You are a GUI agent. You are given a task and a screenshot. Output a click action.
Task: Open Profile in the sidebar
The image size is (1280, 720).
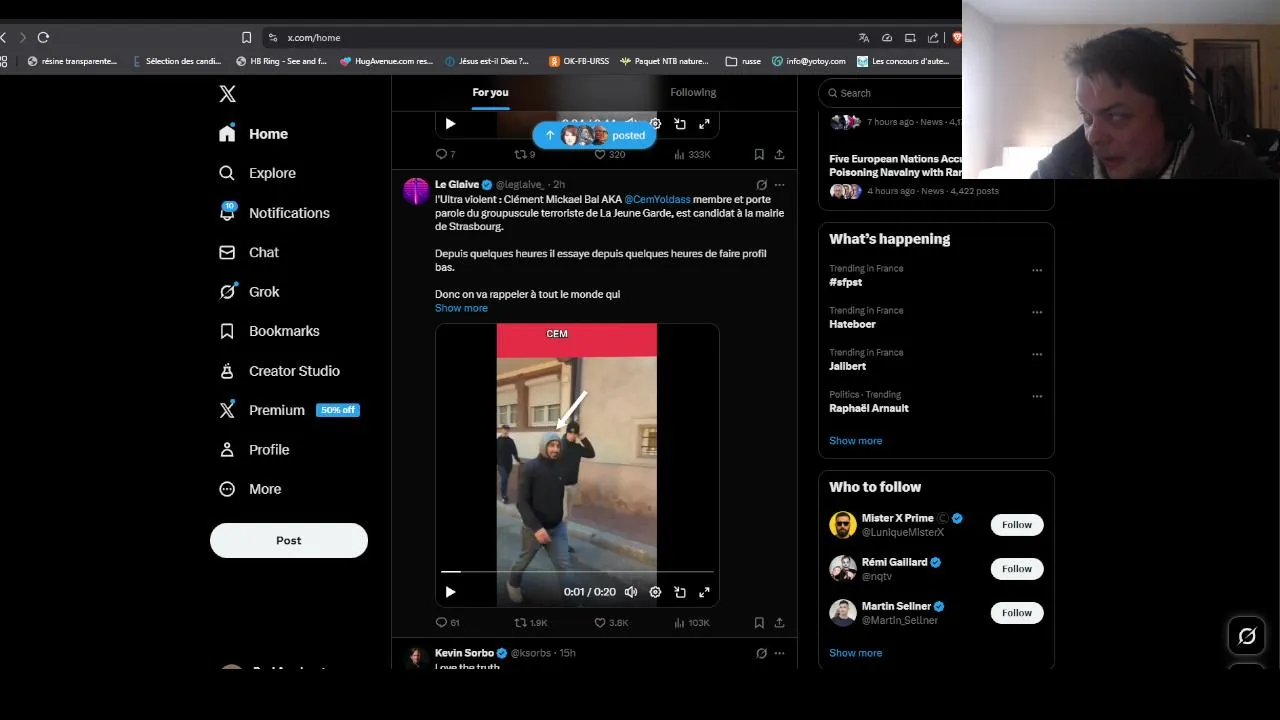255,450
